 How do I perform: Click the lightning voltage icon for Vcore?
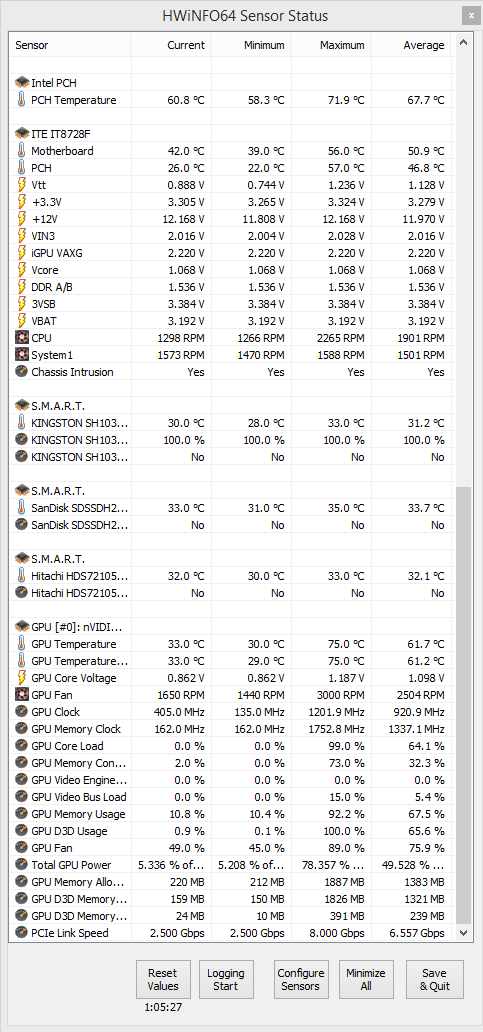point(22,270)
